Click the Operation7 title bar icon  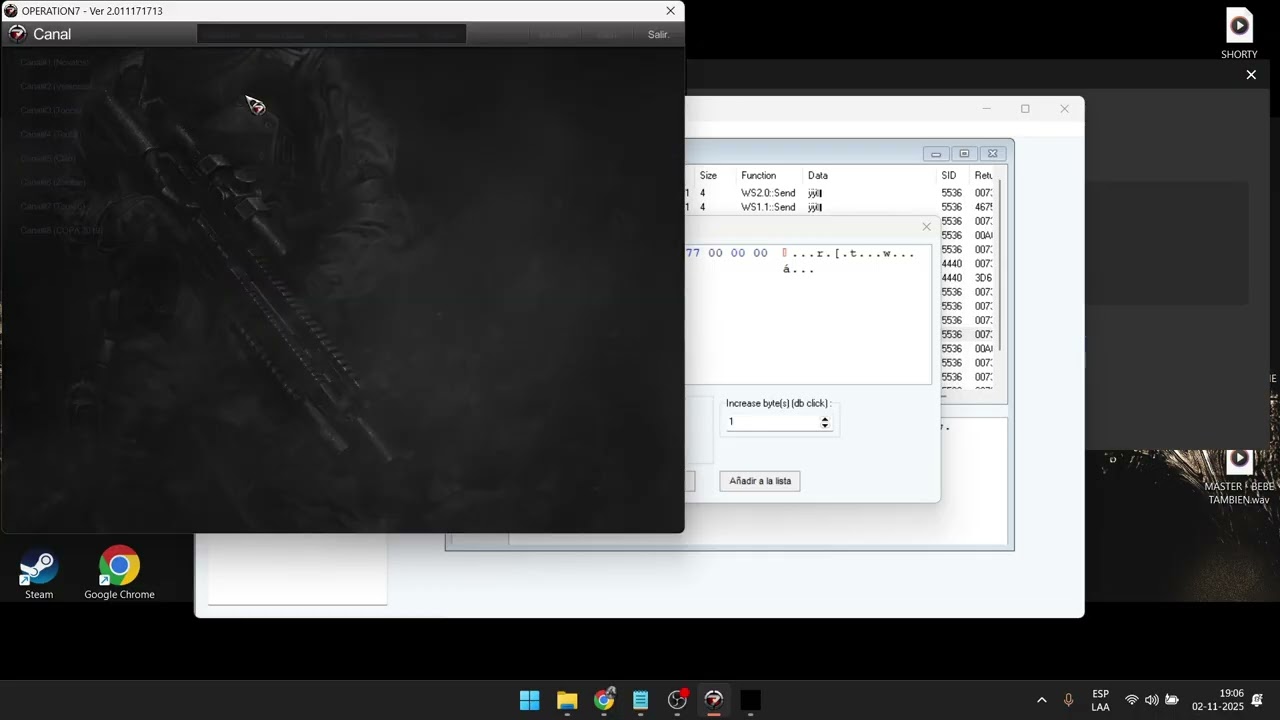click(11, 11)
